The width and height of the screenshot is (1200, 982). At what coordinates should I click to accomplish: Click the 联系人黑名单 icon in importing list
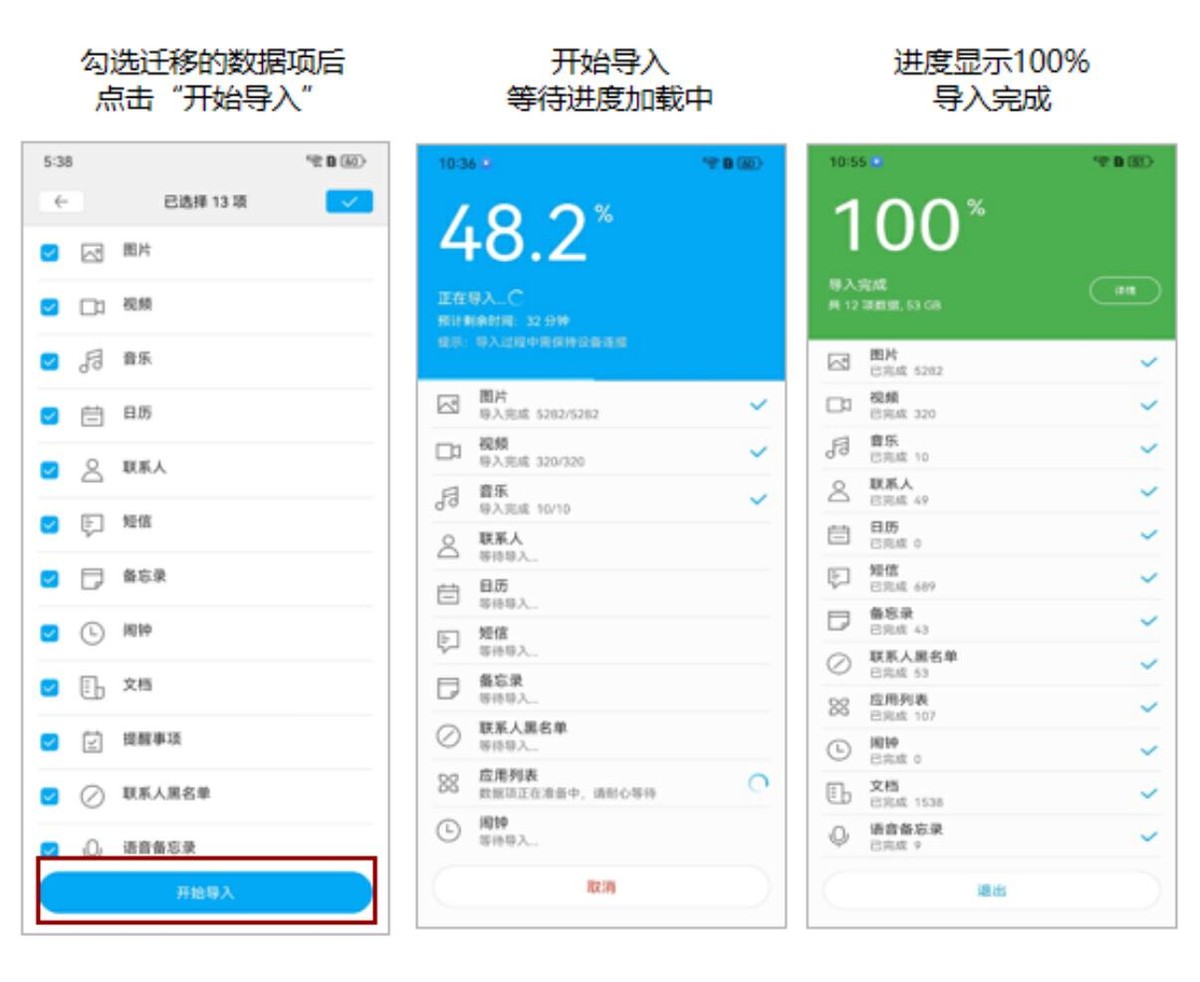[449, 737]
